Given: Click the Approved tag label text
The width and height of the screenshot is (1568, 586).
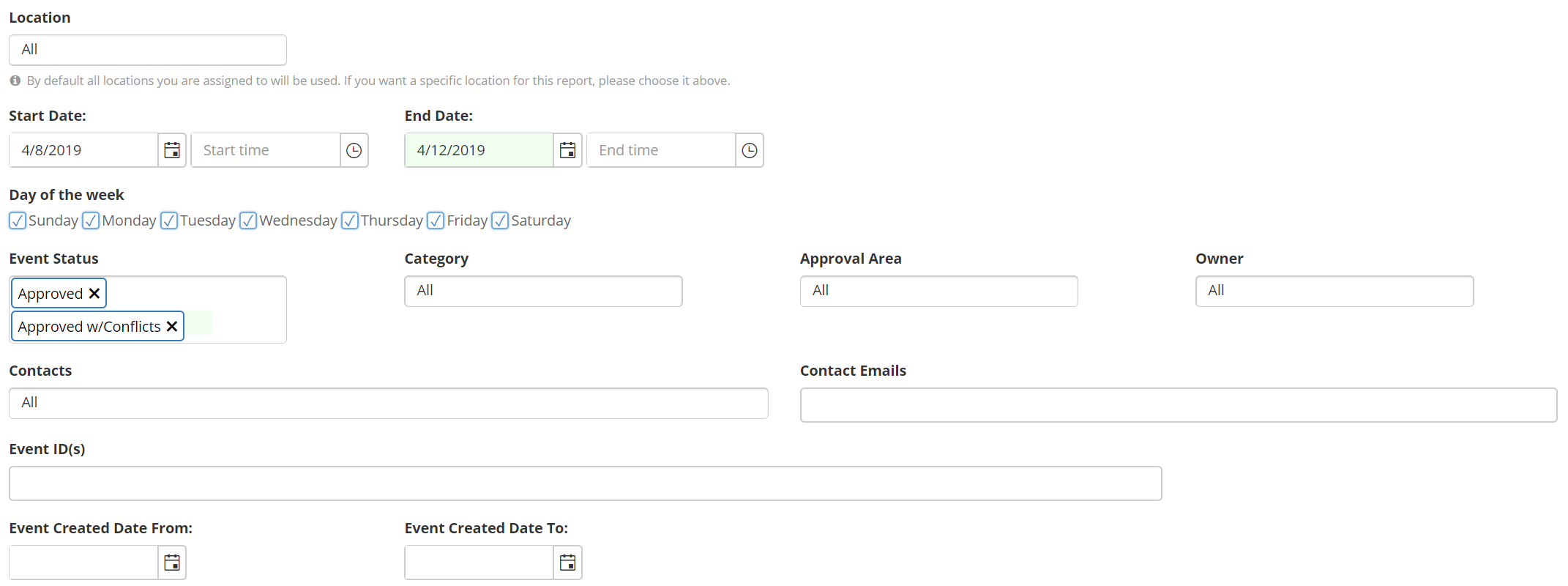Looking at the screenshot, I should [x=51, y=294].
